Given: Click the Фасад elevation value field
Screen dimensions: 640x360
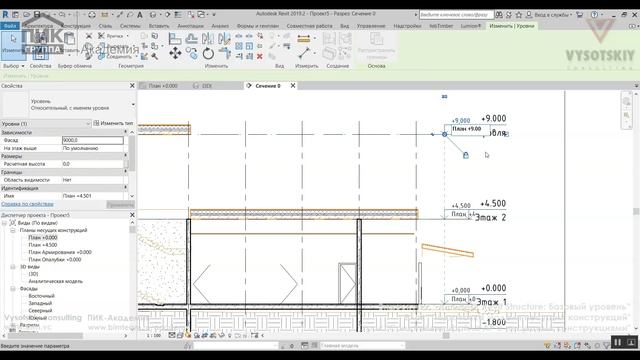Looking at the screenshot, I should point(93,140).
